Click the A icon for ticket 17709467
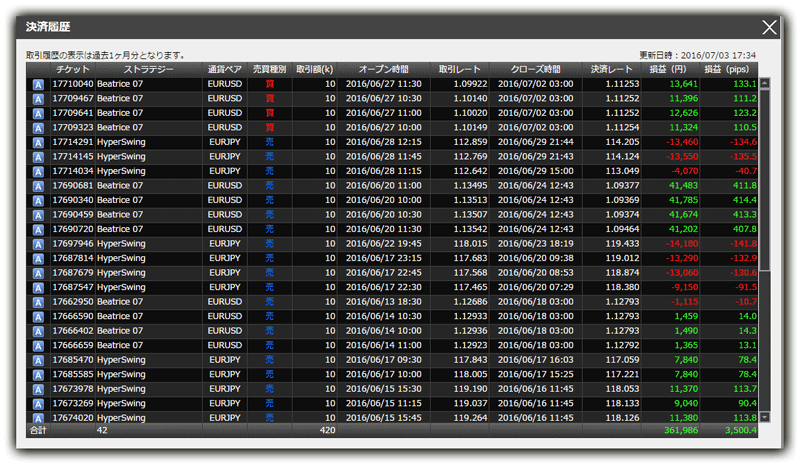 [38, 99]
